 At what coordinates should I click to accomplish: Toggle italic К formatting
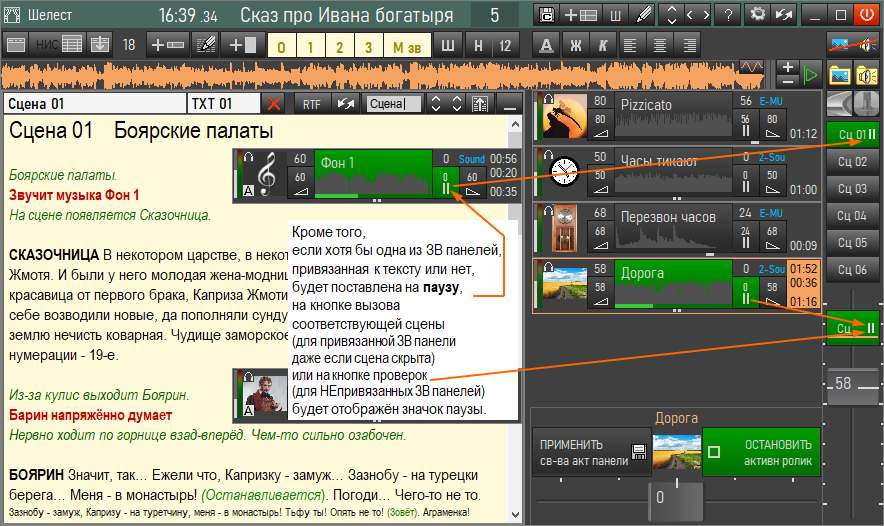pyautogui.click(x=603, y=45)
